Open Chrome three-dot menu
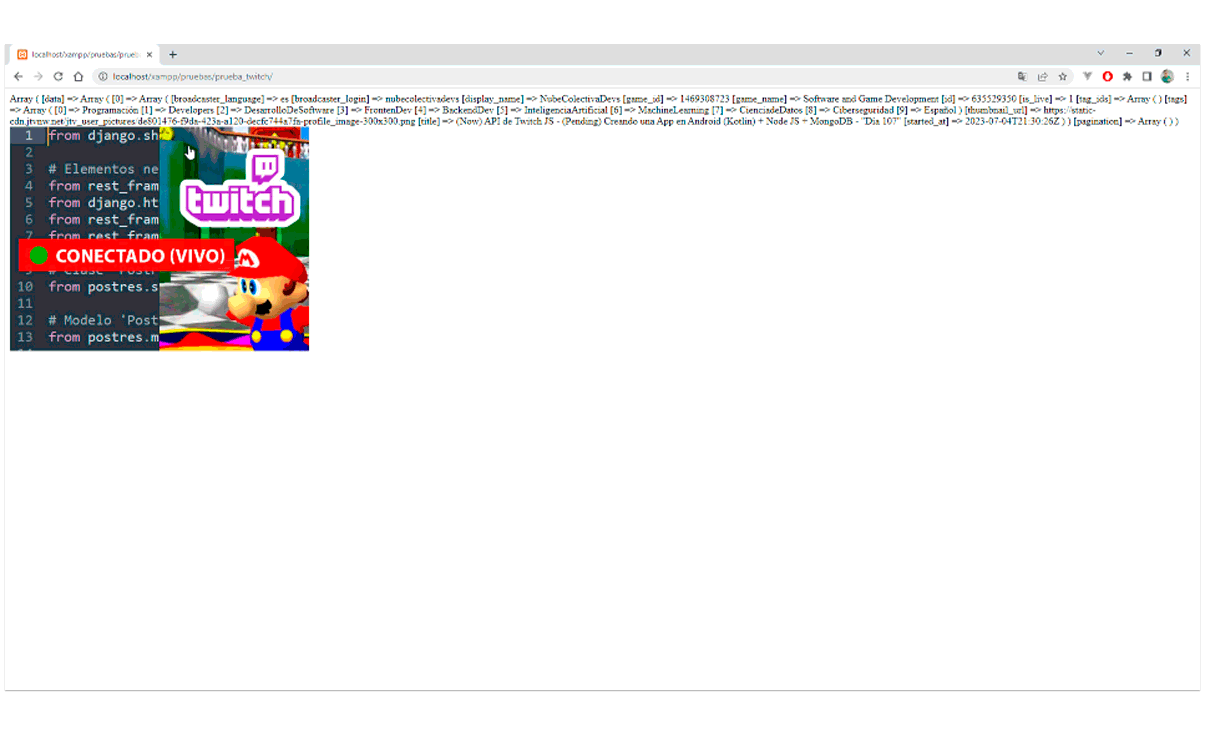 pyautogui.click(x=1187, y=76)
